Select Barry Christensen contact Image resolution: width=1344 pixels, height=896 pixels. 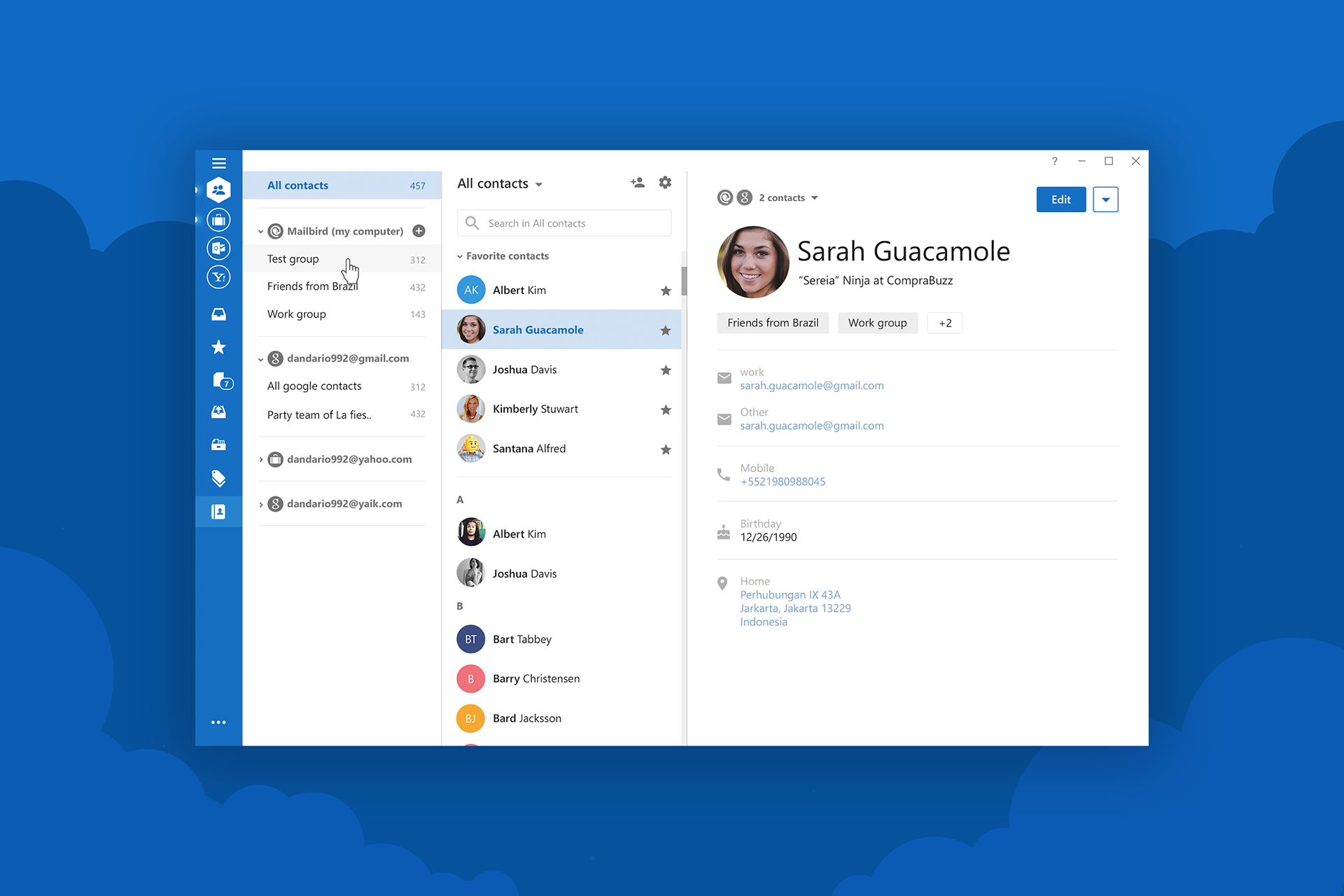point(561,679)
